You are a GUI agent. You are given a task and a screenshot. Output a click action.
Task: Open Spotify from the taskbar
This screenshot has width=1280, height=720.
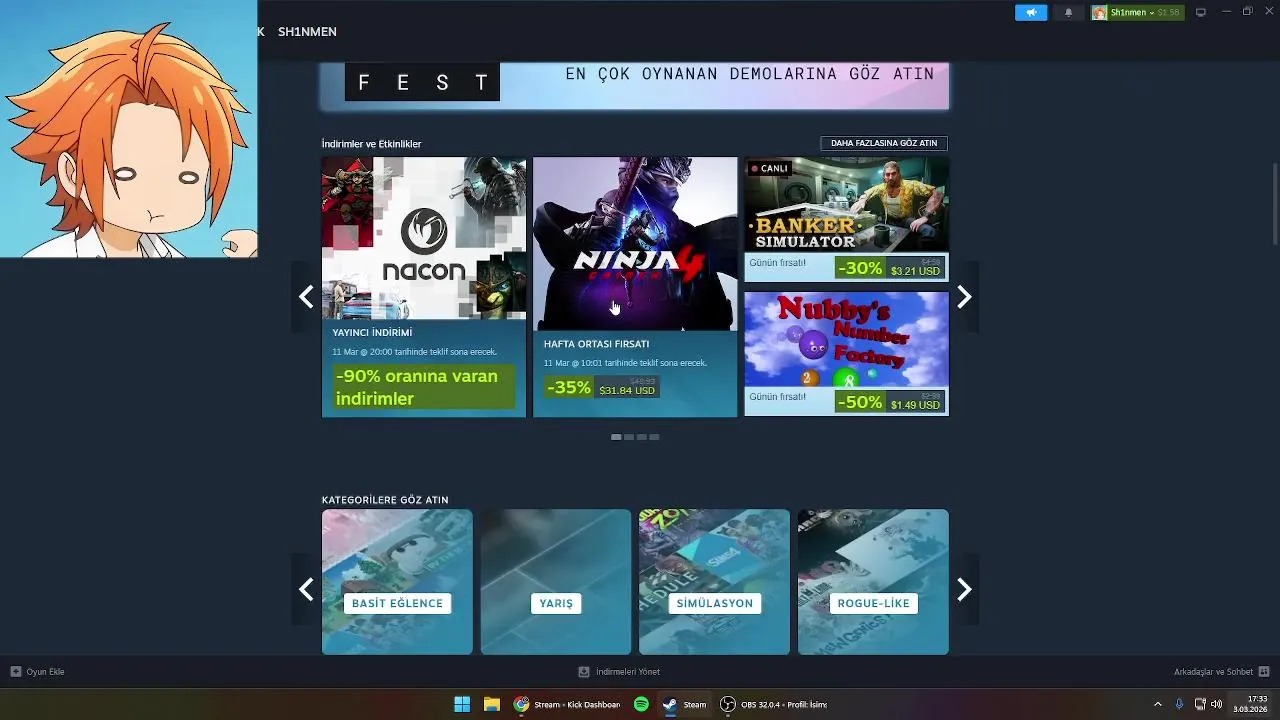tap(641, 704)
